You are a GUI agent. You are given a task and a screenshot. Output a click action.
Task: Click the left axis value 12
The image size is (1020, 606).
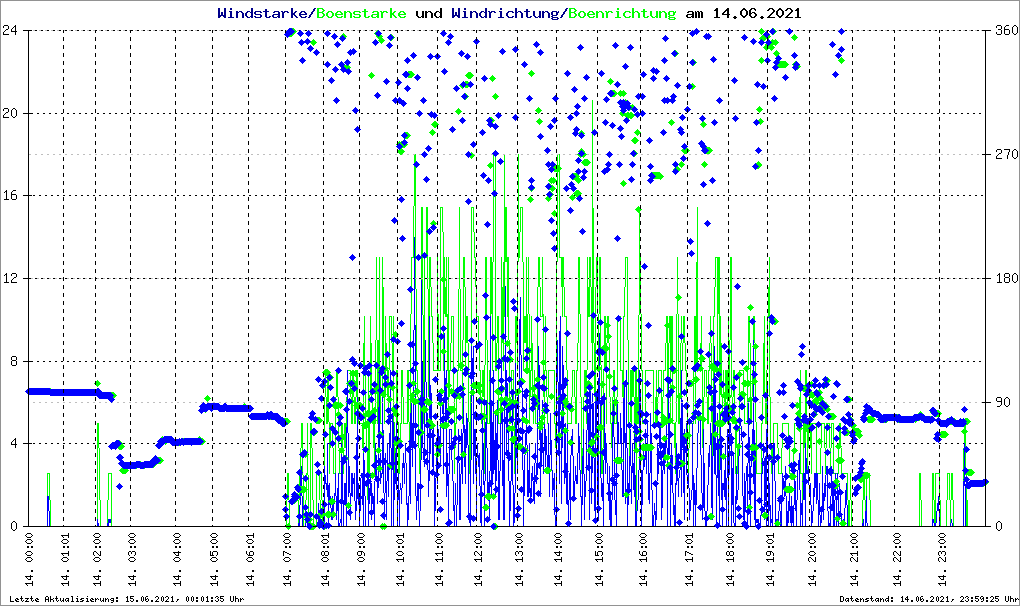pyautogui.click(x=9, y=278)
